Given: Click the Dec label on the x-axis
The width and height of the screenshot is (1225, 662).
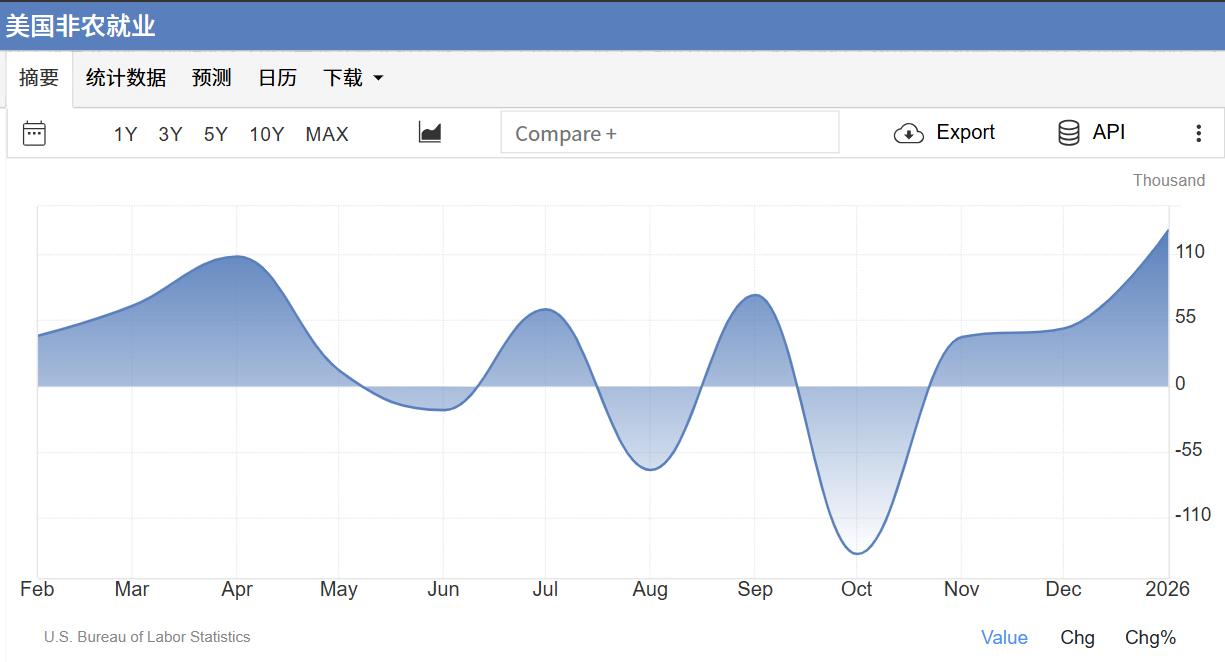Looking at the screenshot, I should [1063, 589].
